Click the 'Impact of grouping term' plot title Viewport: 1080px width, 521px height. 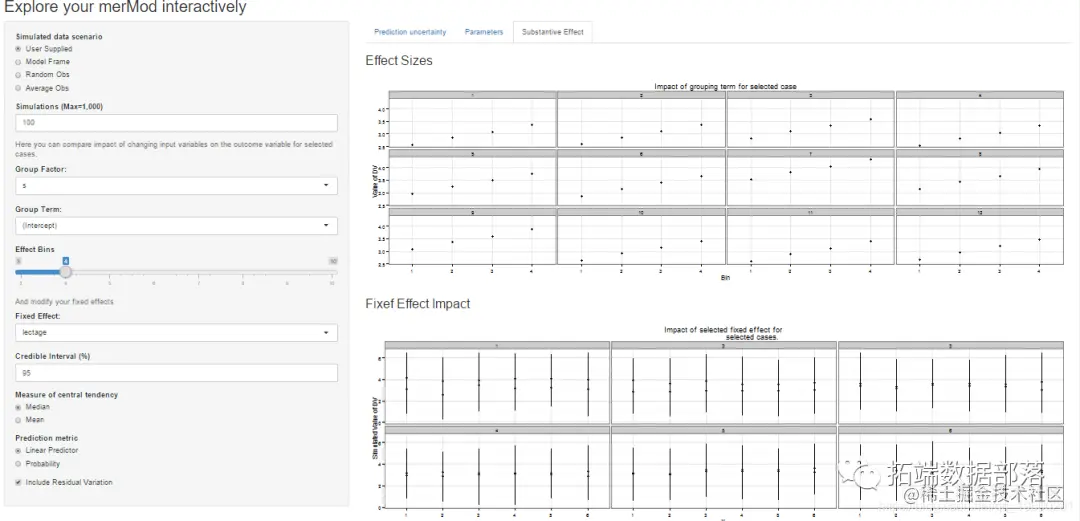(725, 86)
